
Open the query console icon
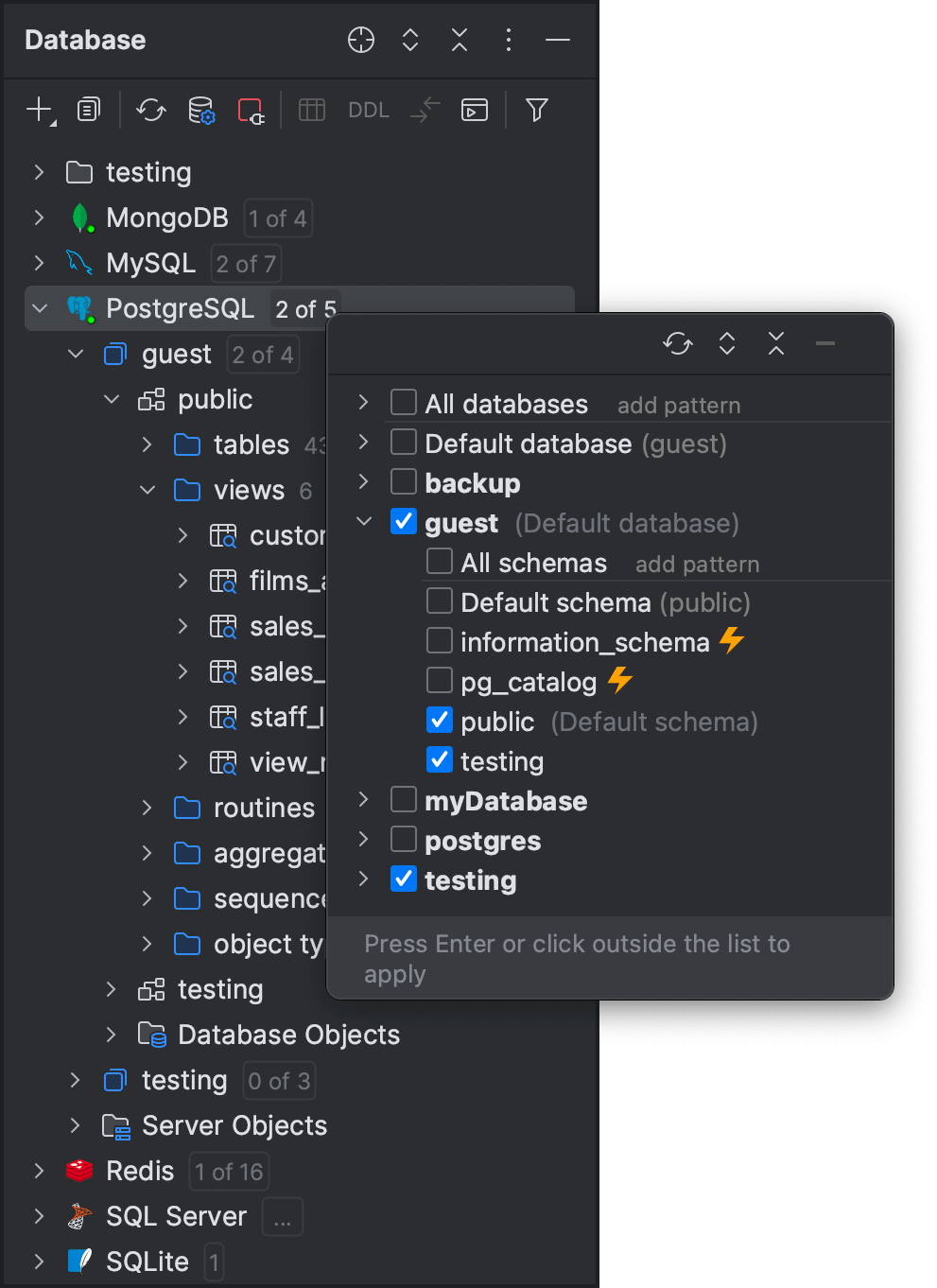pyautogui.click(x=475, y=111)
